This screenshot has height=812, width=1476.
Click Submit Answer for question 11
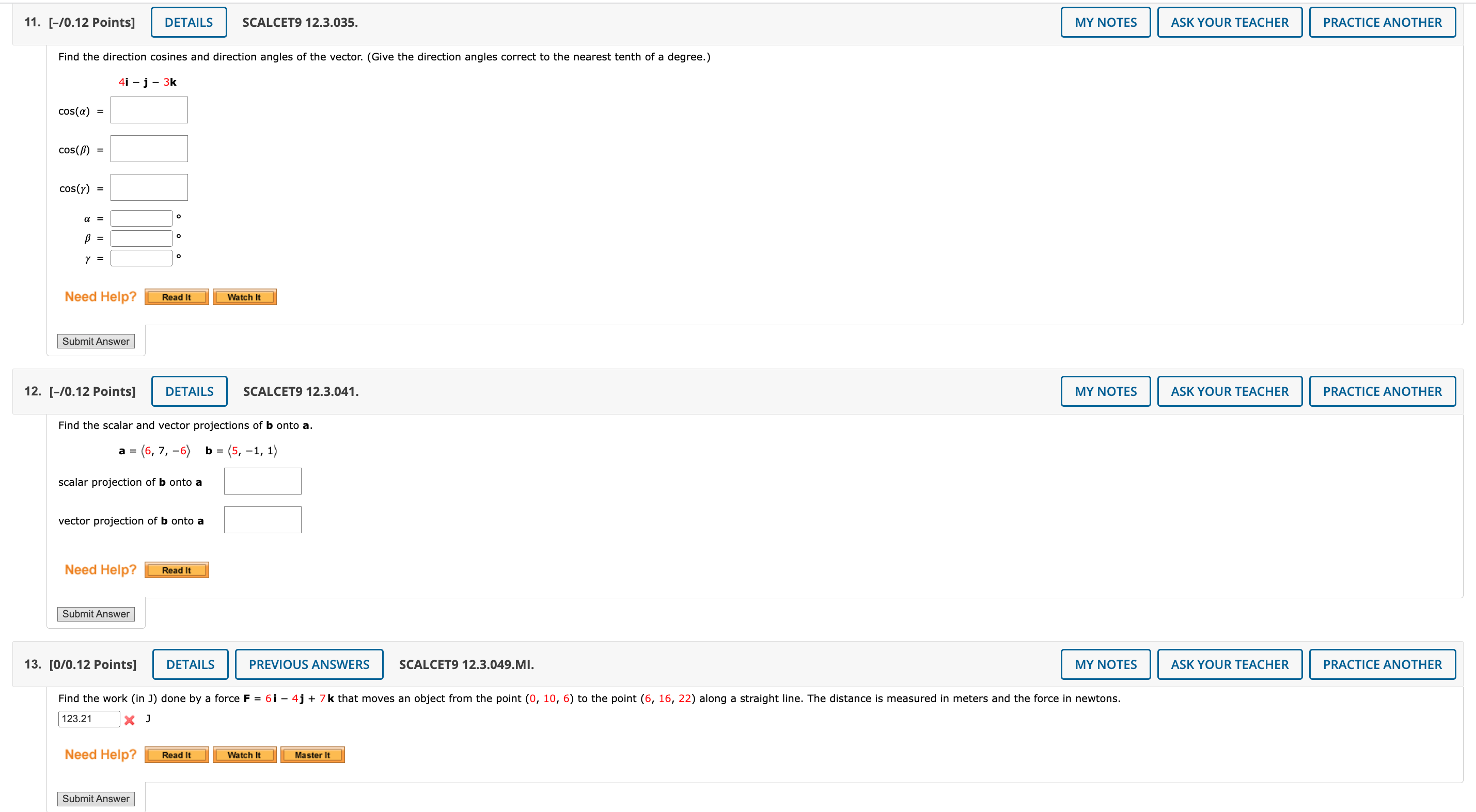[x=94, y=341]
